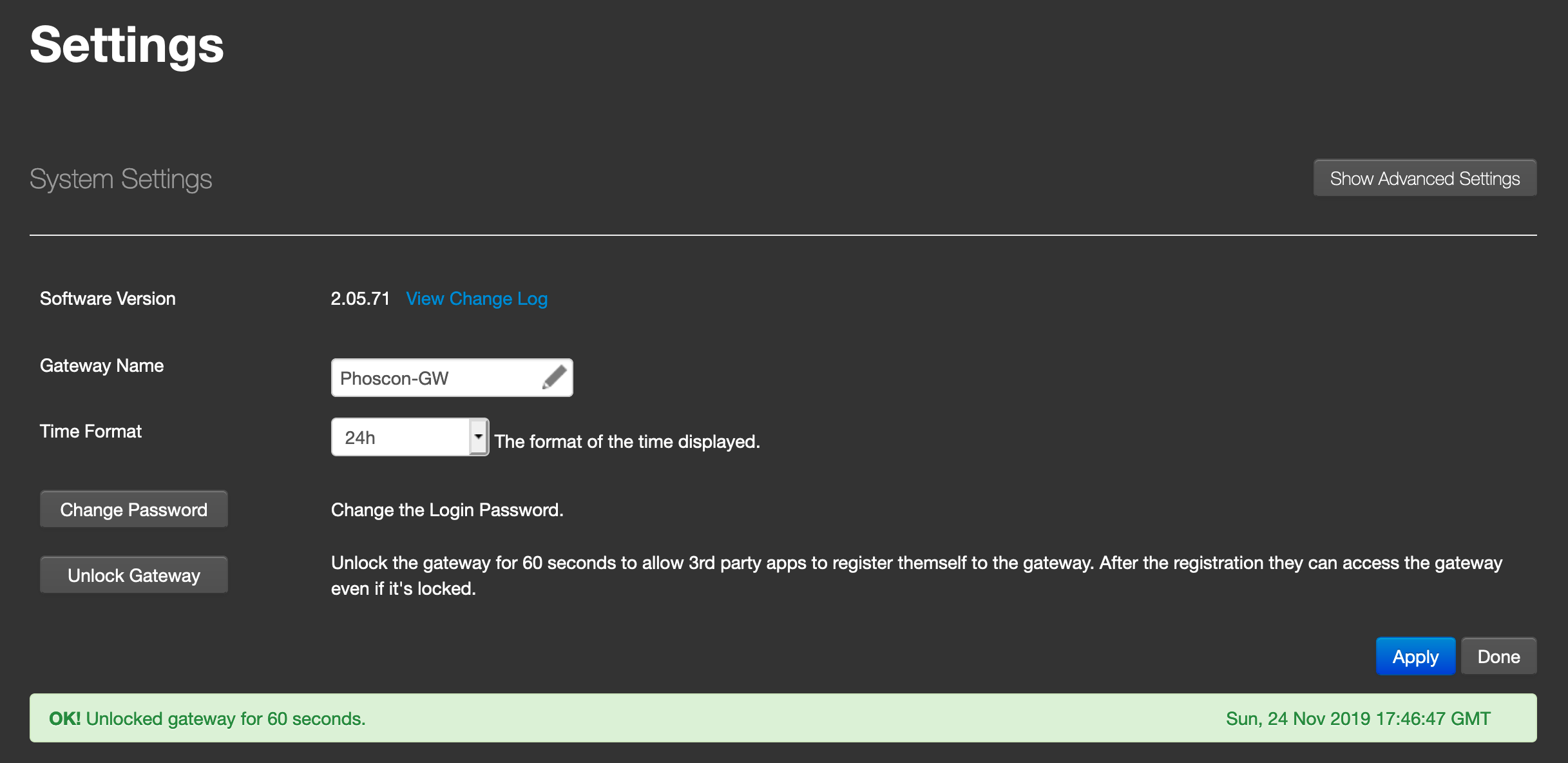Click the System Settings section heading
This screenshot has height=763, width=1568.
pos(121,179)
